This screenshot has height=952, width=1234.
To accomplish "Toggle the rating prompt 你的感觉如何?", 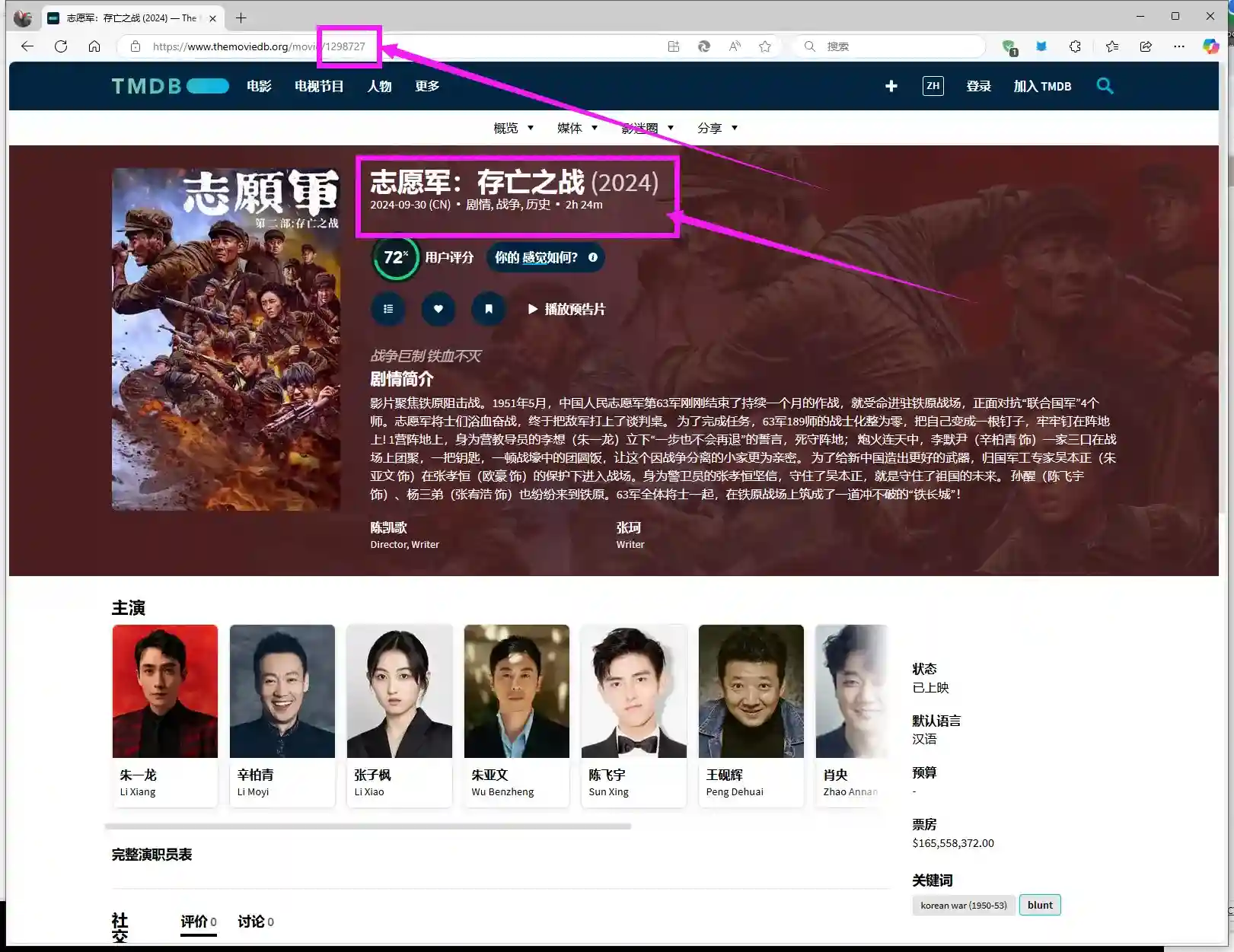I will (537, 257).
